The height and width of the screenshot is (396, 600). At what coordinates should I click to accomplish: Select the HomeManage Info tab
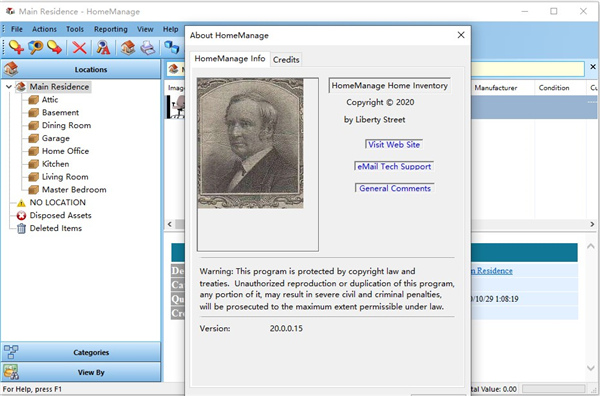[x=230, y=59]
